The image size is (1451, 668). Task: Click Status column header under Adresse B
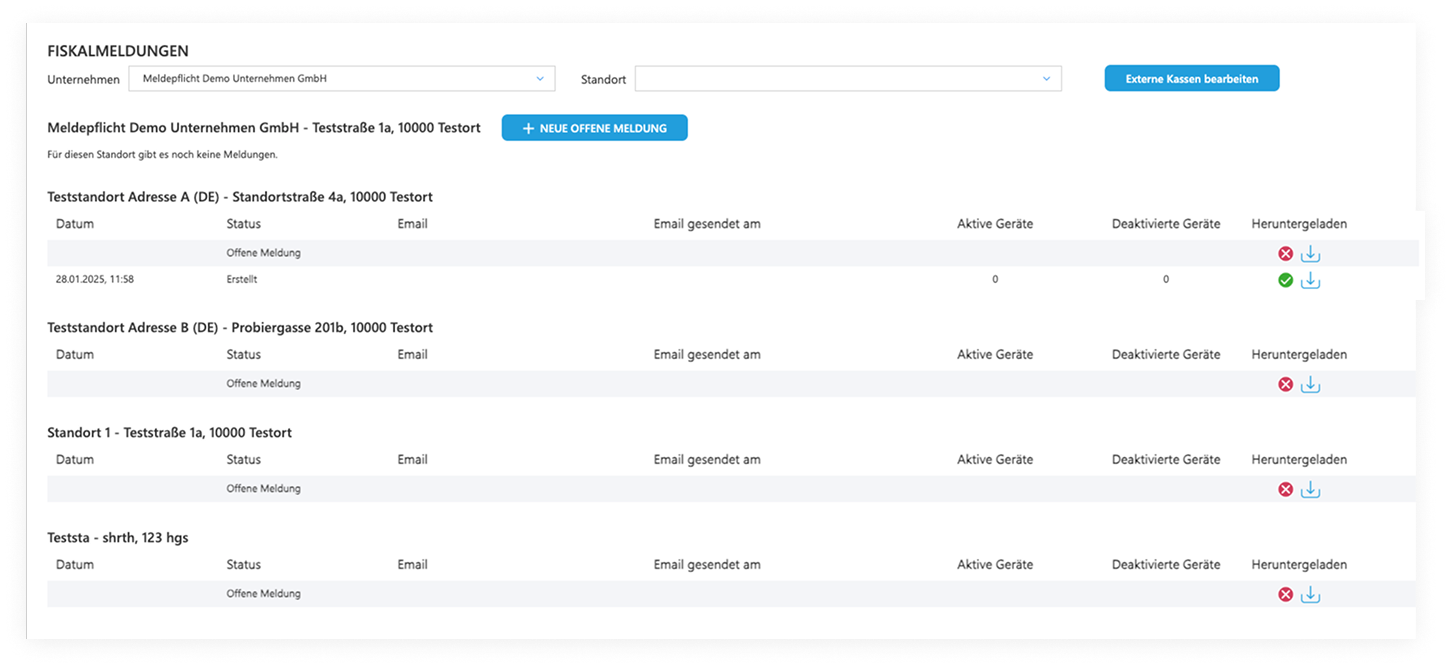coord(243,355)
